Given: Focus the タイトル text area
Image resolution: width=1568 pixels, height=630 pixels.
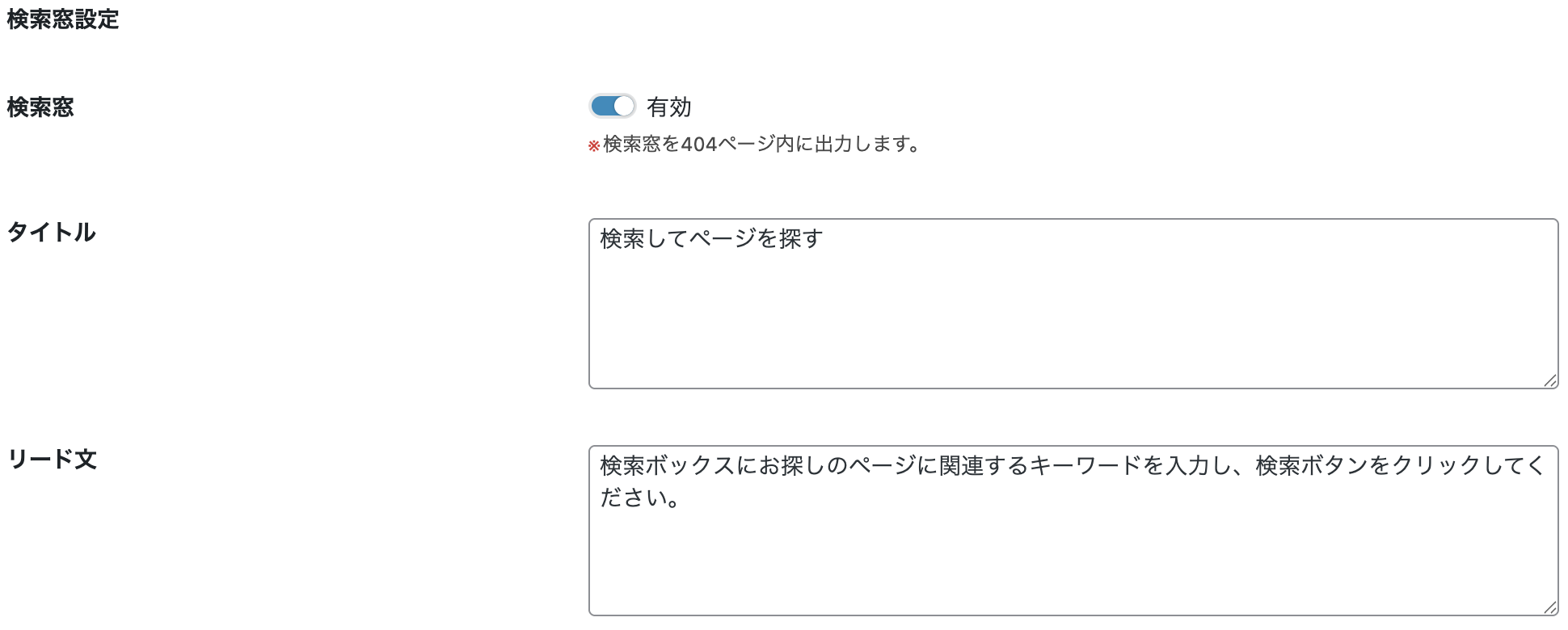Looking at the screenshot, I should 1073,323.
